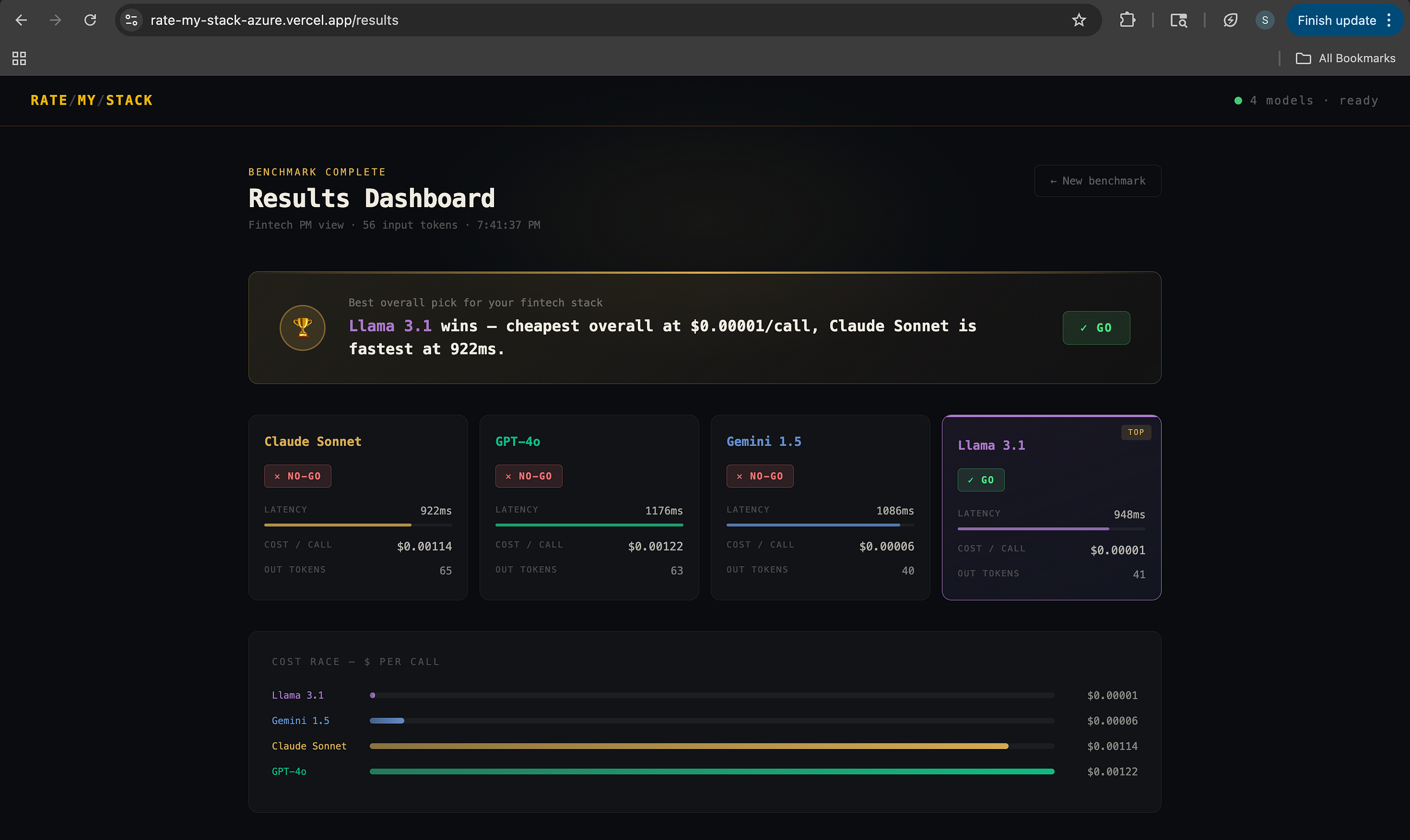Click the $0.00114 cost on Claude Sonnet card
Image resolution: width=1410 pixels, height=840 pixels.
pos(424,546)
